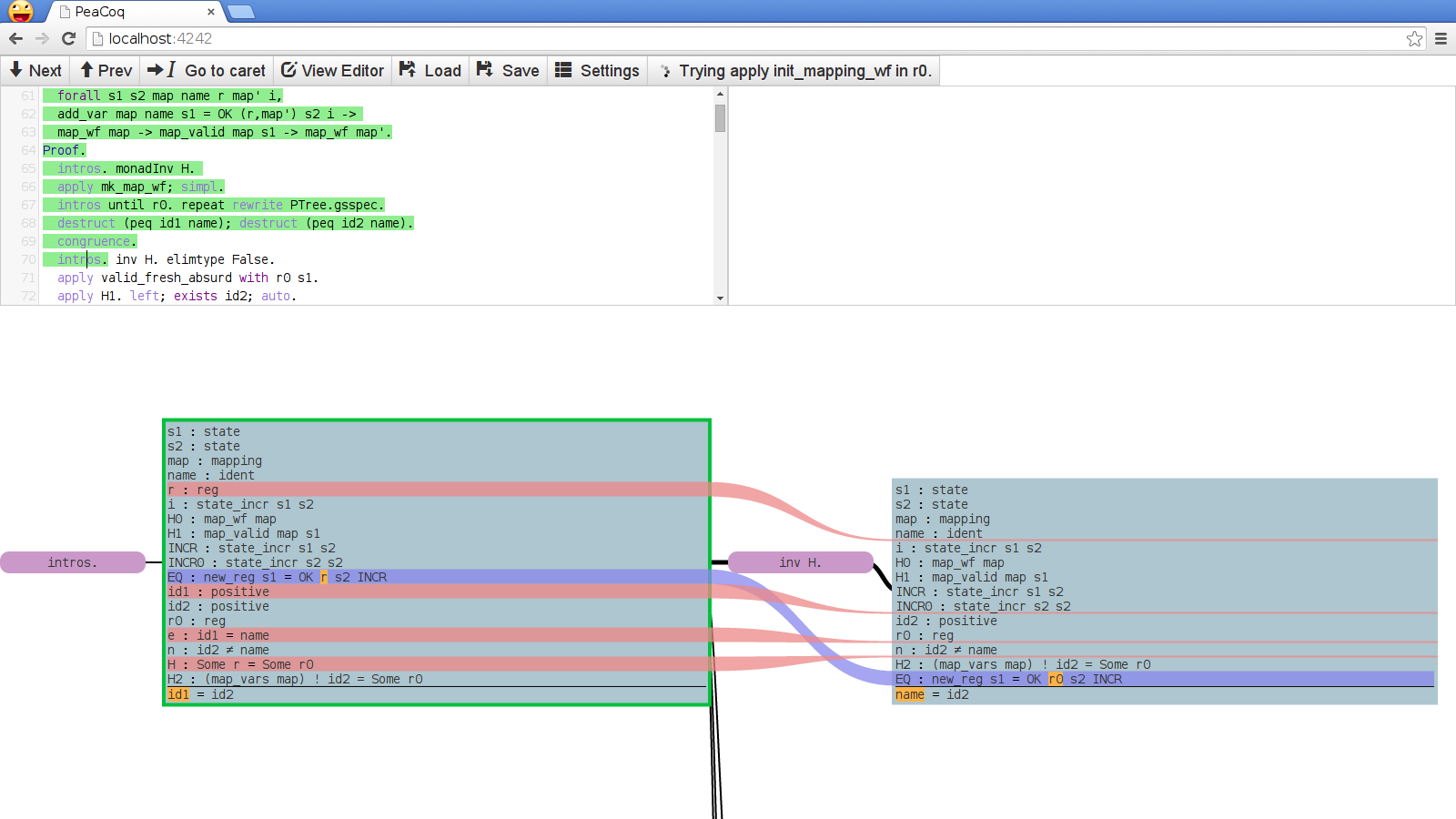Click the editor scrollbar up arrow
Image resolution: width=1456 pixels, height=819 pixels.
coord(720,94)
